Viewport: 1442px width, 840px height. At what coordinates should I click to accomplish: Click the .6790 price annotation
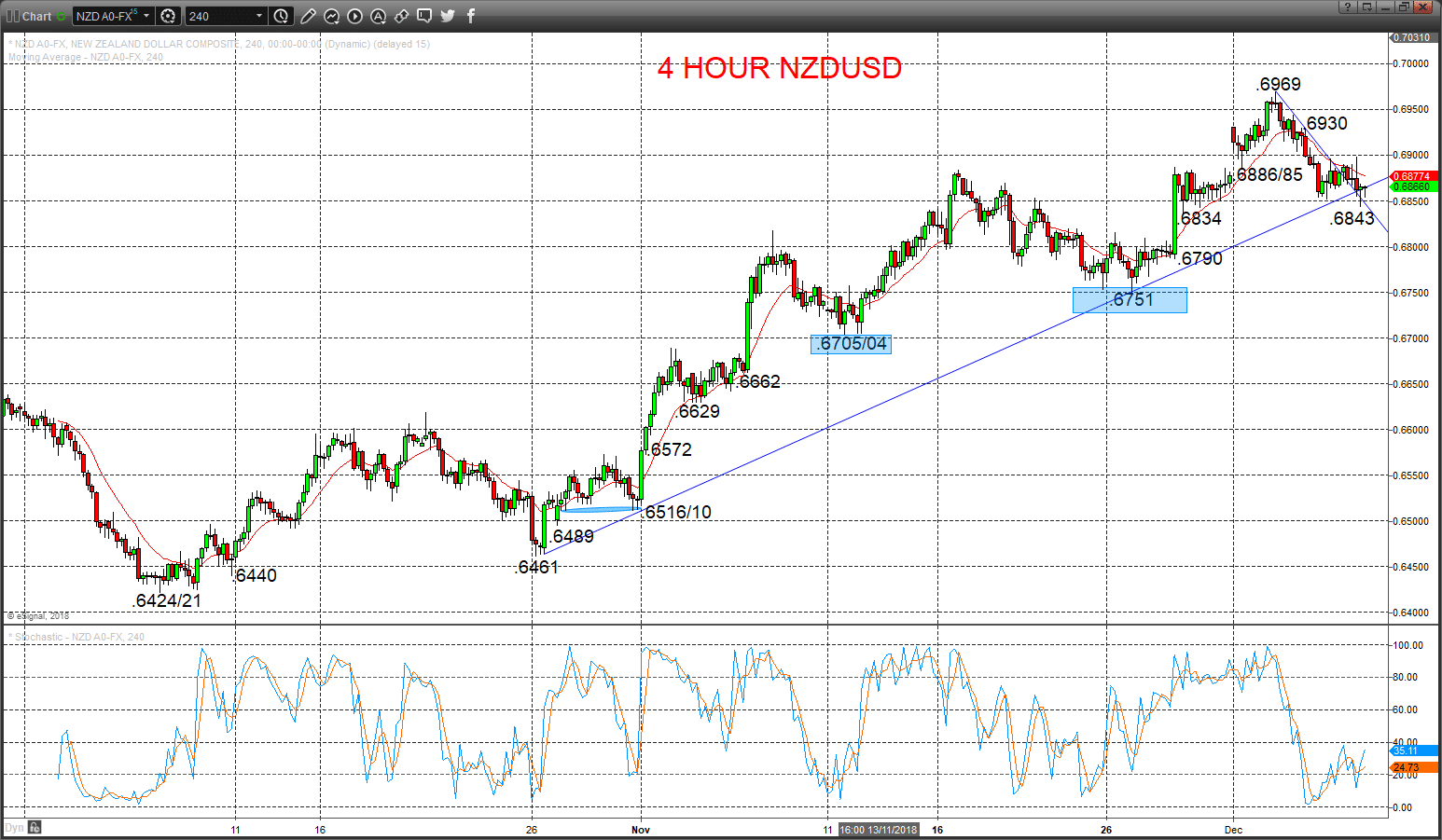tap(1199, 258)
